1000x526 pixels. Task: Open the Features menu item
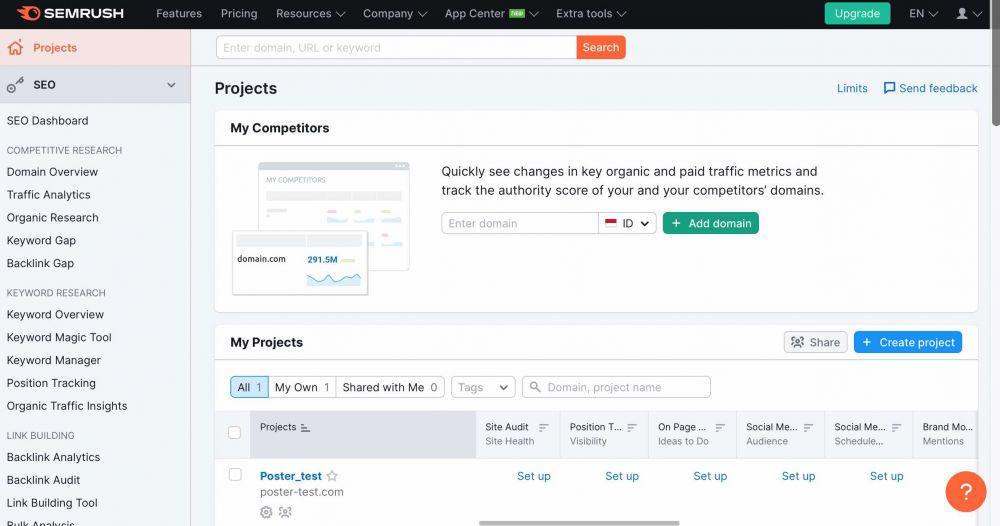point(179,13)
